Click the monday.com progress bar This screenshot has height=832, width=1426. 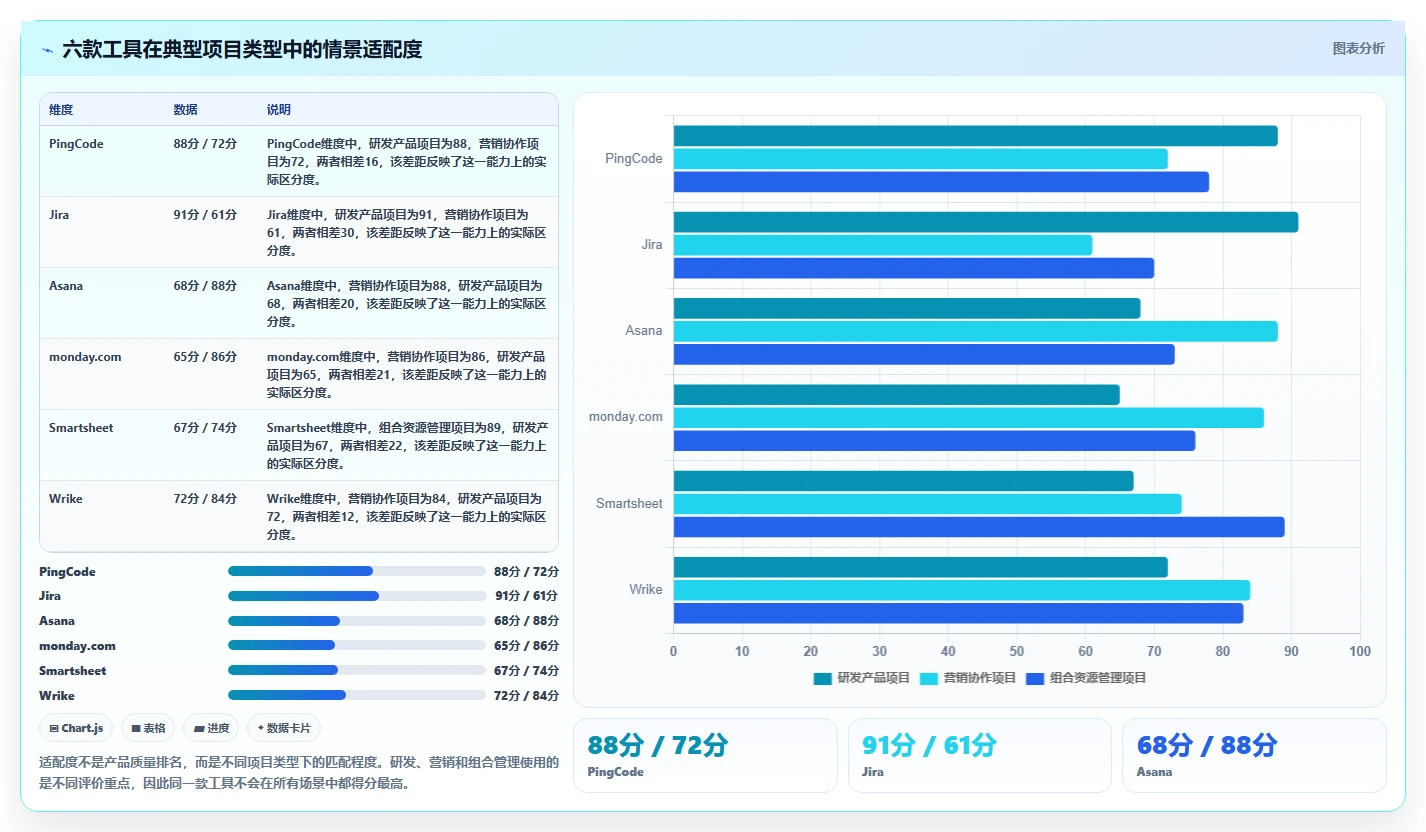point(357,646)
